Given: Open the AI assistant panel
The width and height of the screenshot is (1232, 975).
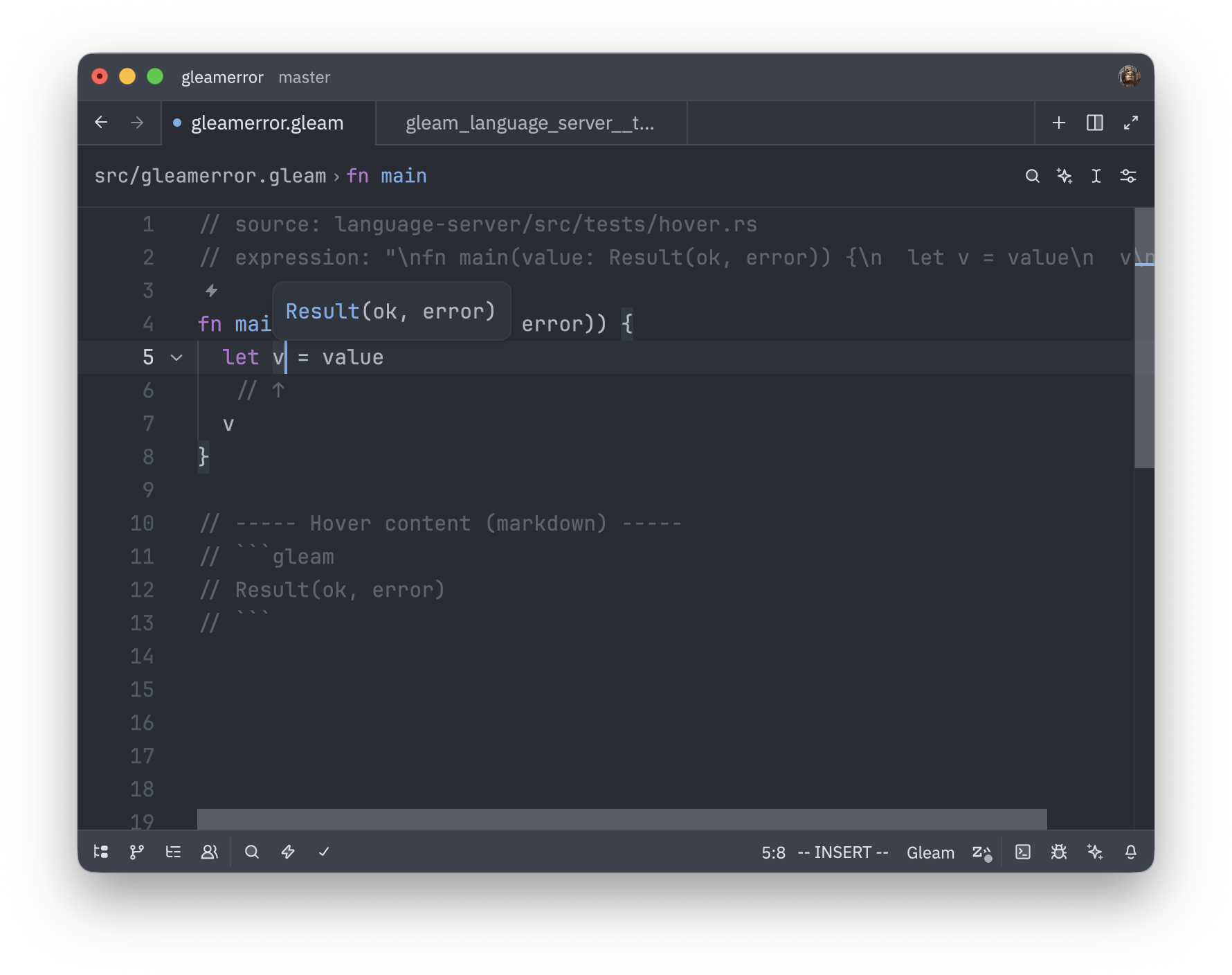Looking at the screenshot, I should pyautogui.click(x=1095, y=852).
